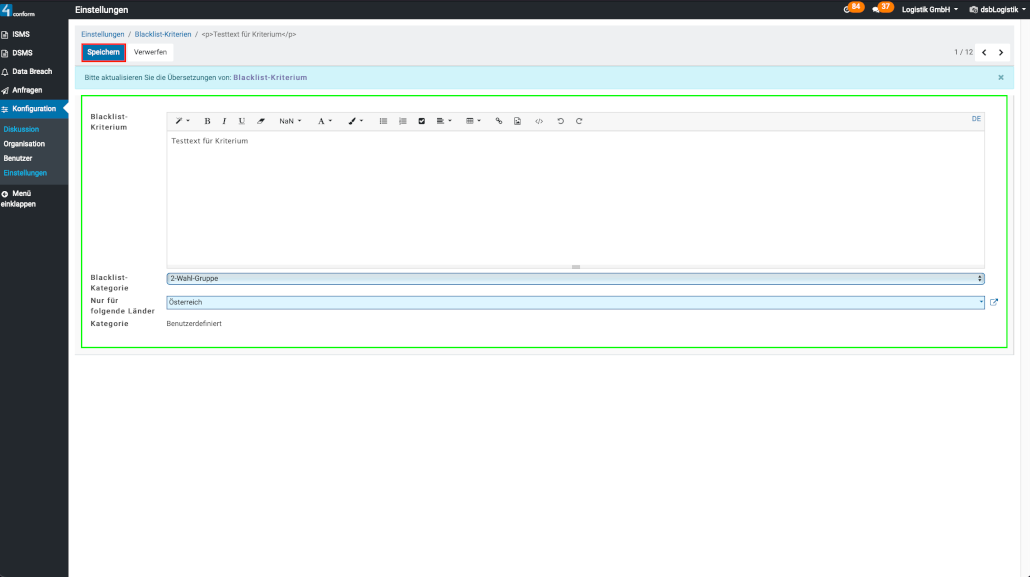The height and width of the screenshot is (577, 1030).
Task: Insert an unordered bullet list
Action: pos(383,121)
